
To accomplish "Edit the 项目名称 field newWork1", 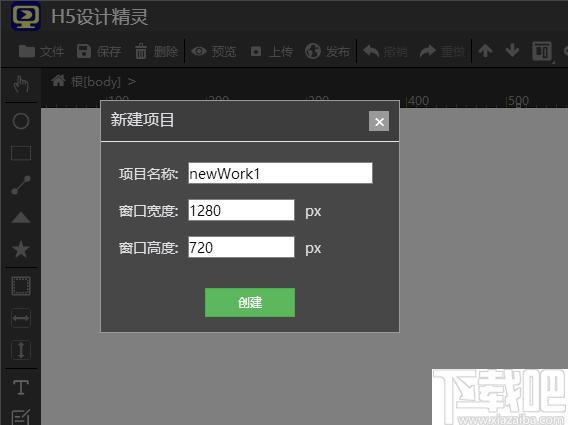I will [280, 173].
